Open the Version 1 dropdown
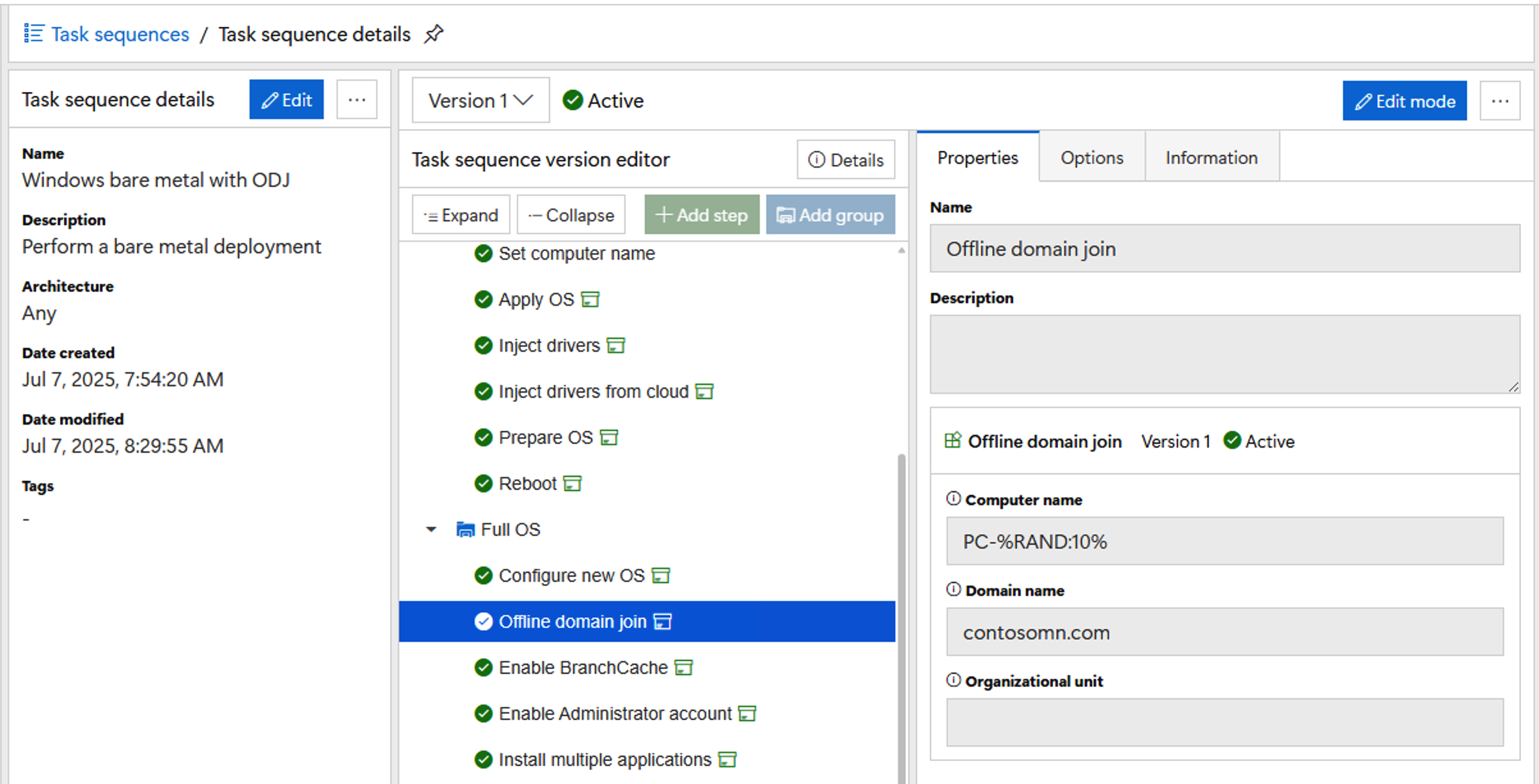Image resolution: width=1539 pixels, height=784 pixels. (480, 100)
